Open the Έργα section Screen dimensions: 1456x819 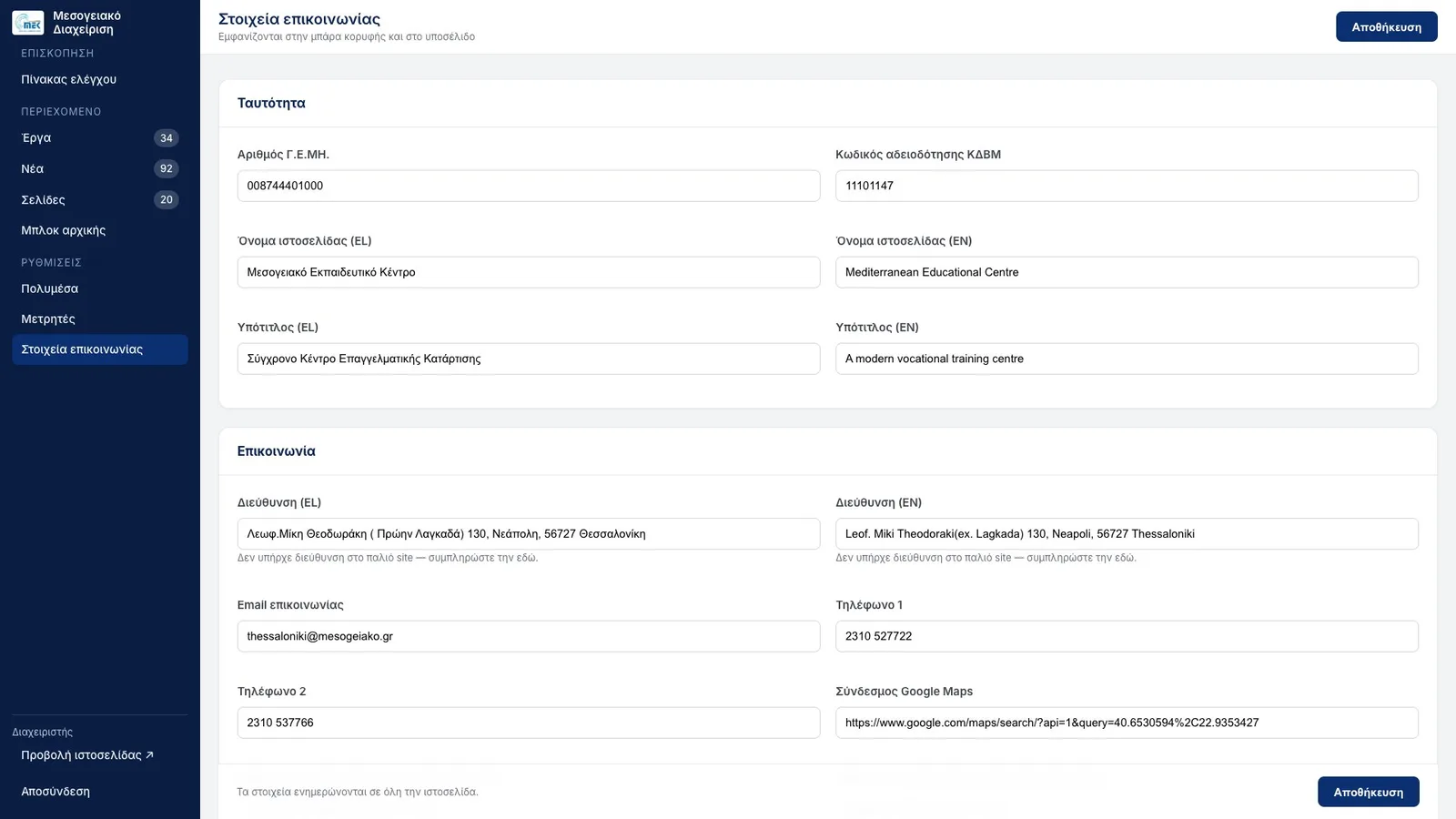[x=100, y=138]
